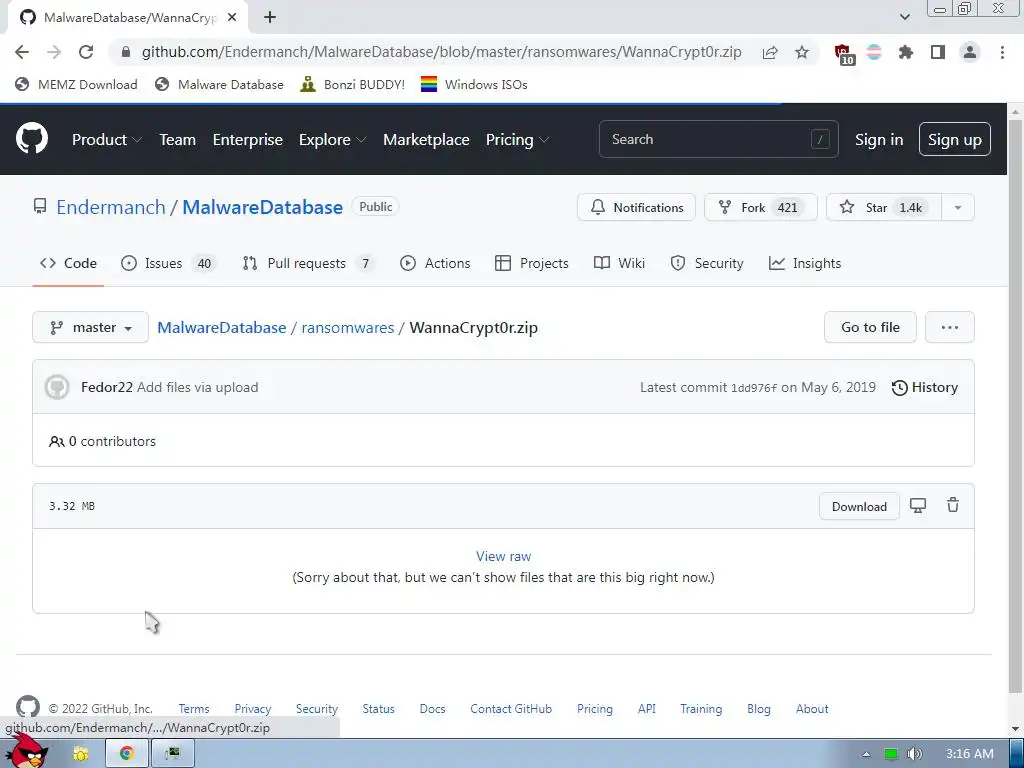Expand the Product dropdown menu
The height and width of the screenshot is (768, 1024).
click(x=107, y=139)
